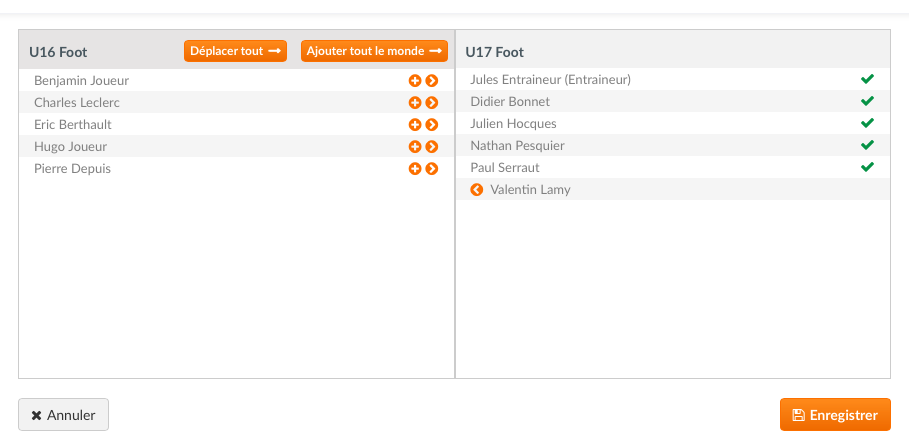This screenshot has height=448, width=909.
Task: Select the Julien Hocques list entry
Action: pyautogui.click(x=672, y=123)
